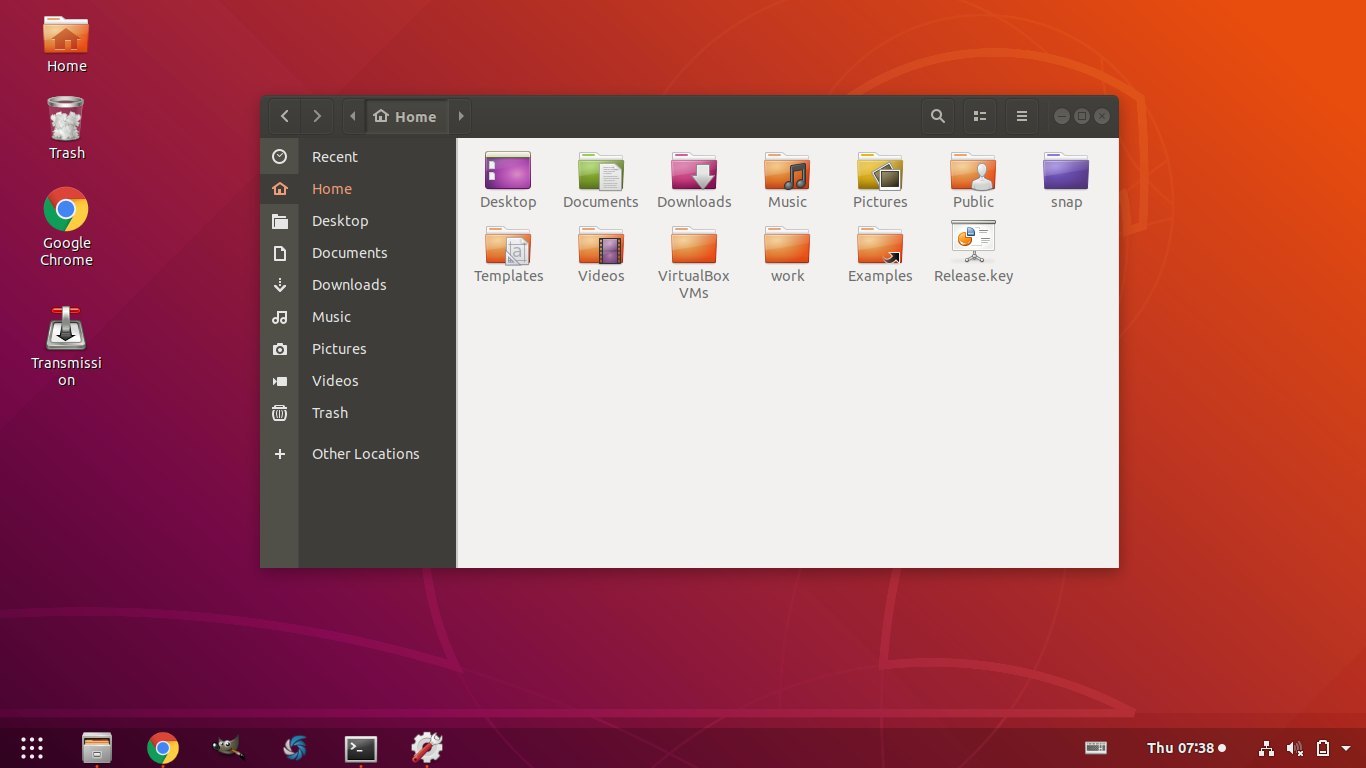Open the Videos folder icon in file view
The image size is (1366, 768).
click(x=601, y=245)
